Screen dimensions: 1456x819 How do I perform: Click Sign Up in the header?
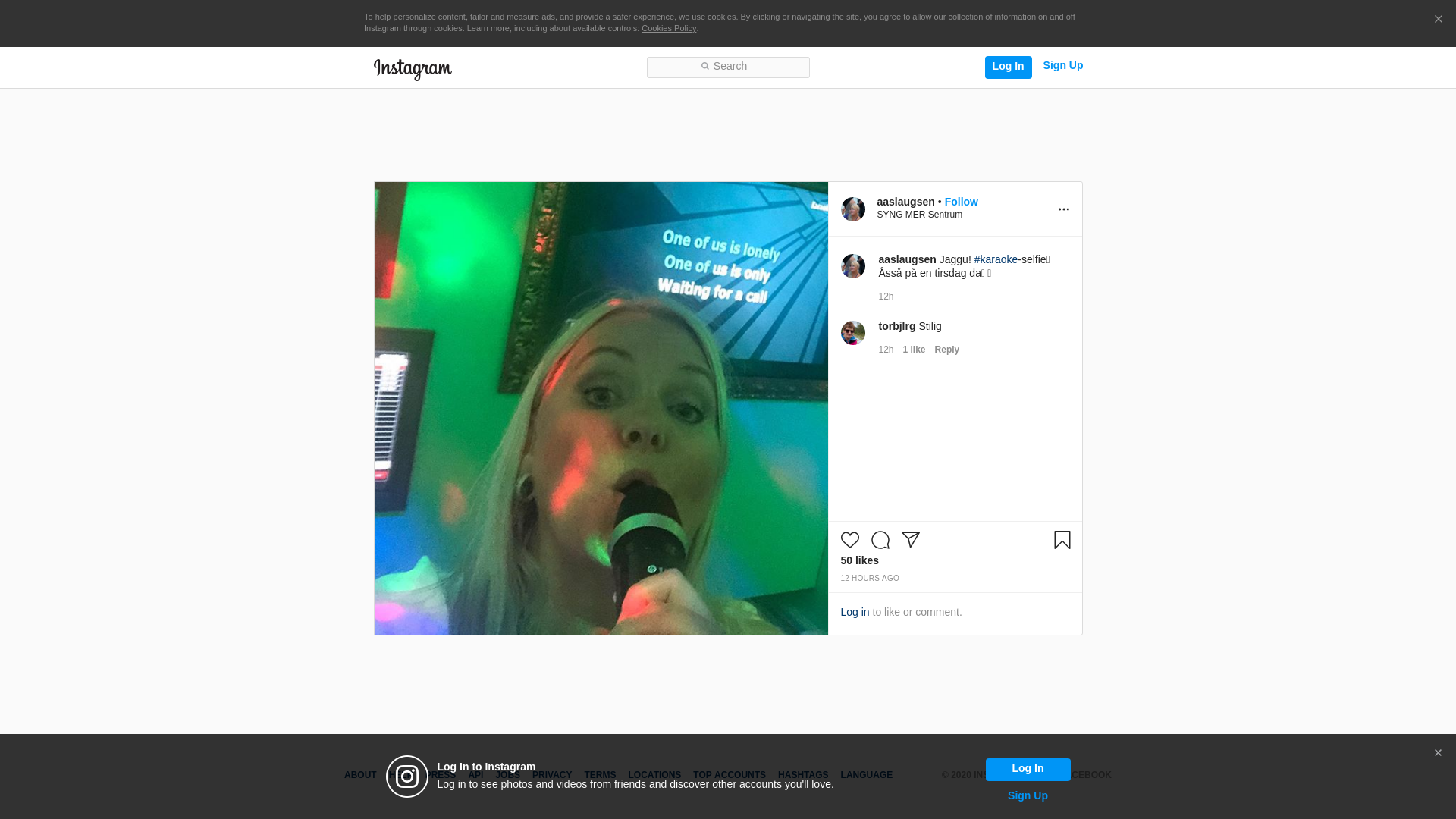(x=1063, y=66)
